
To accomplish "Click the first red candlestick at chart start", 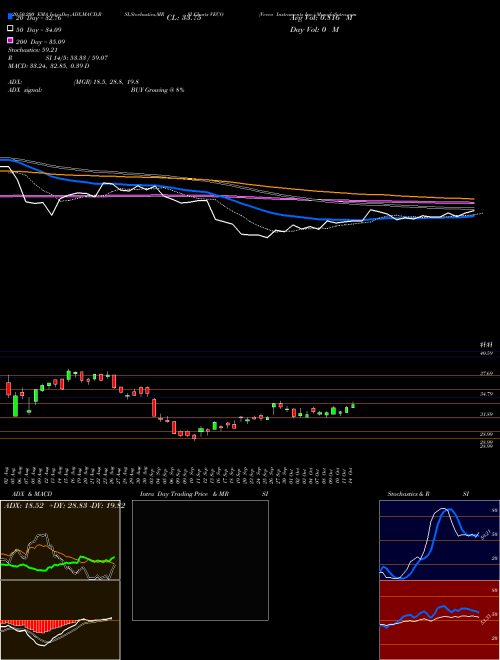I will pyautogui.click(x=8, y=388).
